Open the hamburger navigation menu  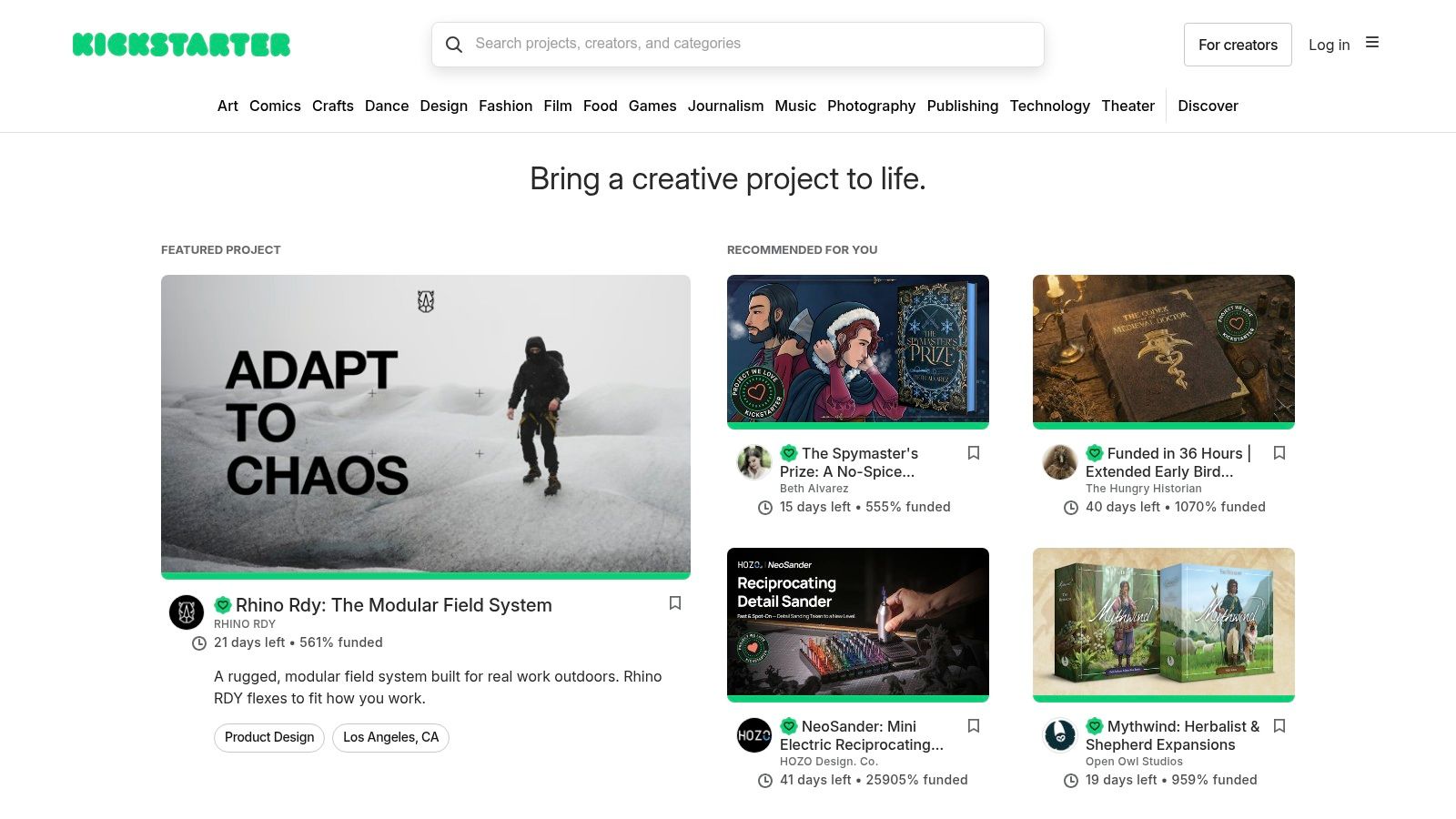tap(1372, 42)
